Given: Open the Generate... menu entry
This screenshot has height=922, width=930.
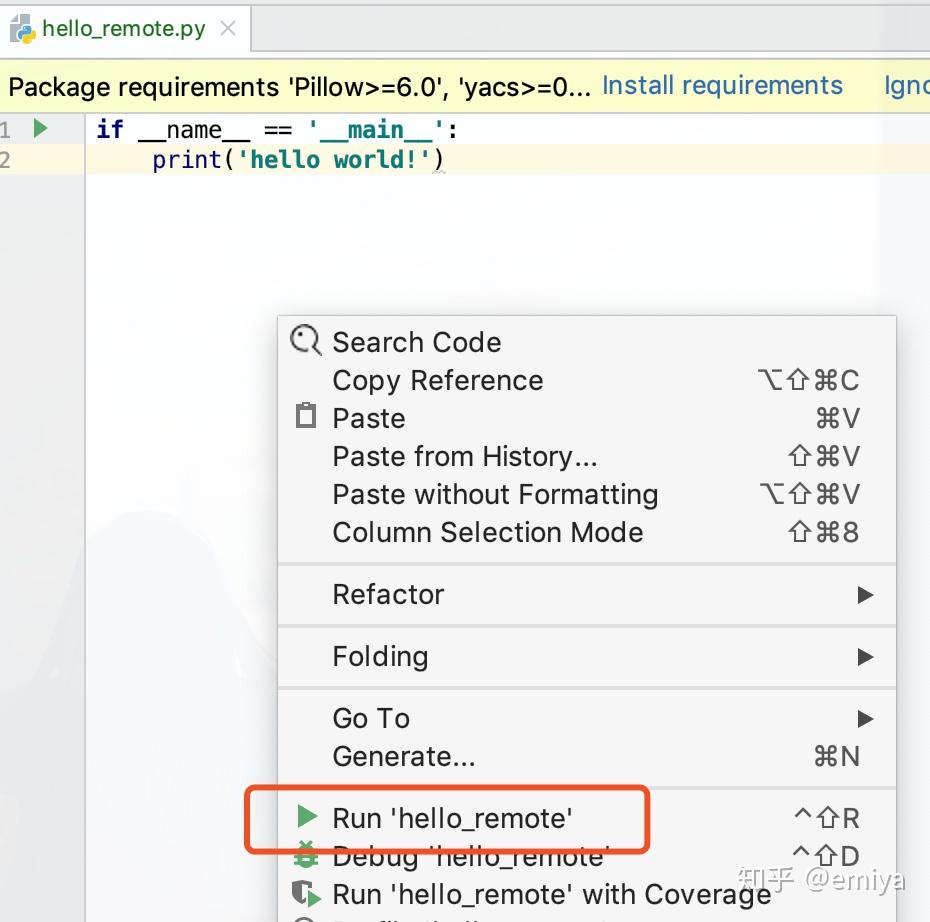Looking at the screenshot, I should click(404, 757).
